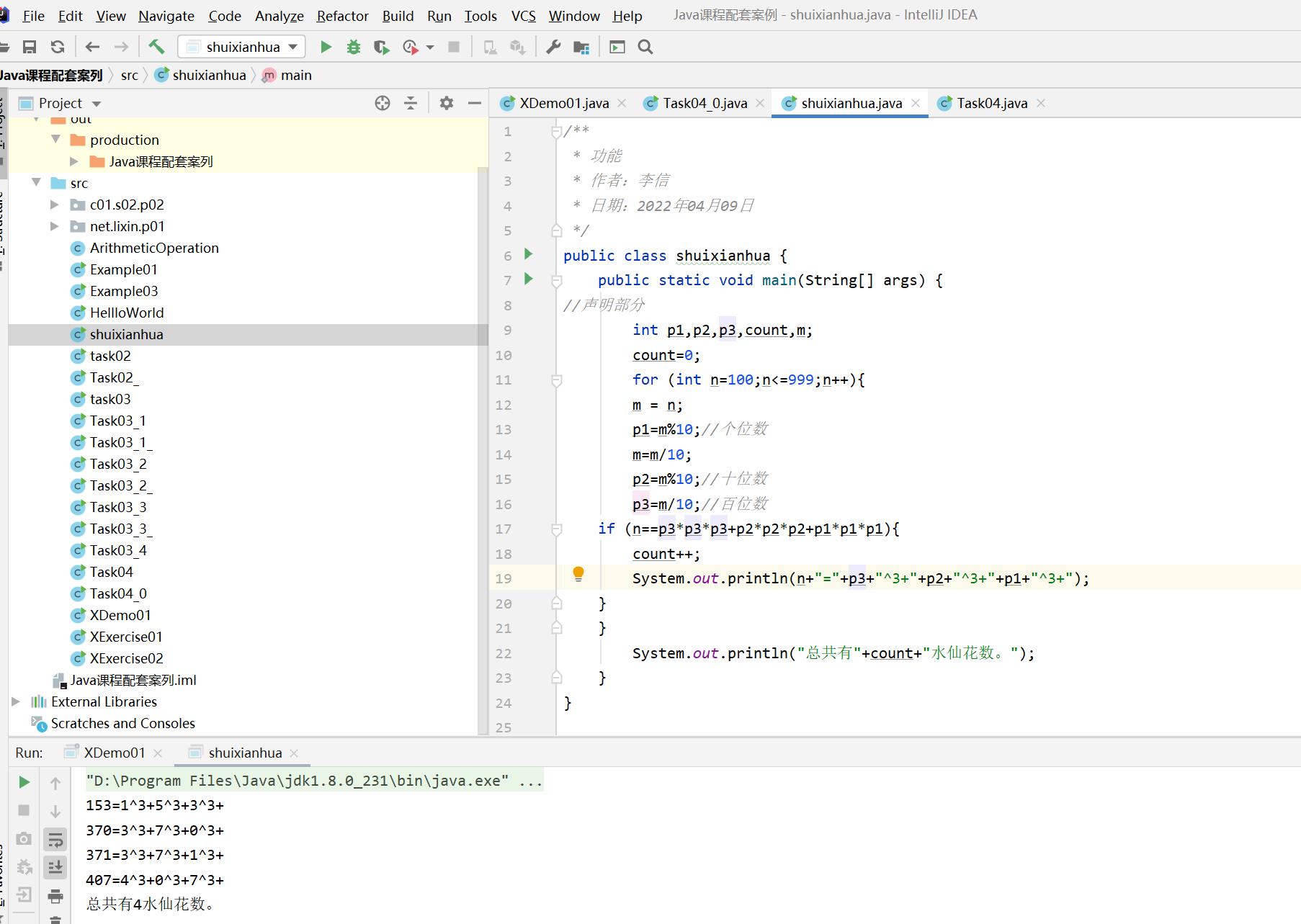
Task: Click the main method breadcrumb
Action: [x=287, y=75]
